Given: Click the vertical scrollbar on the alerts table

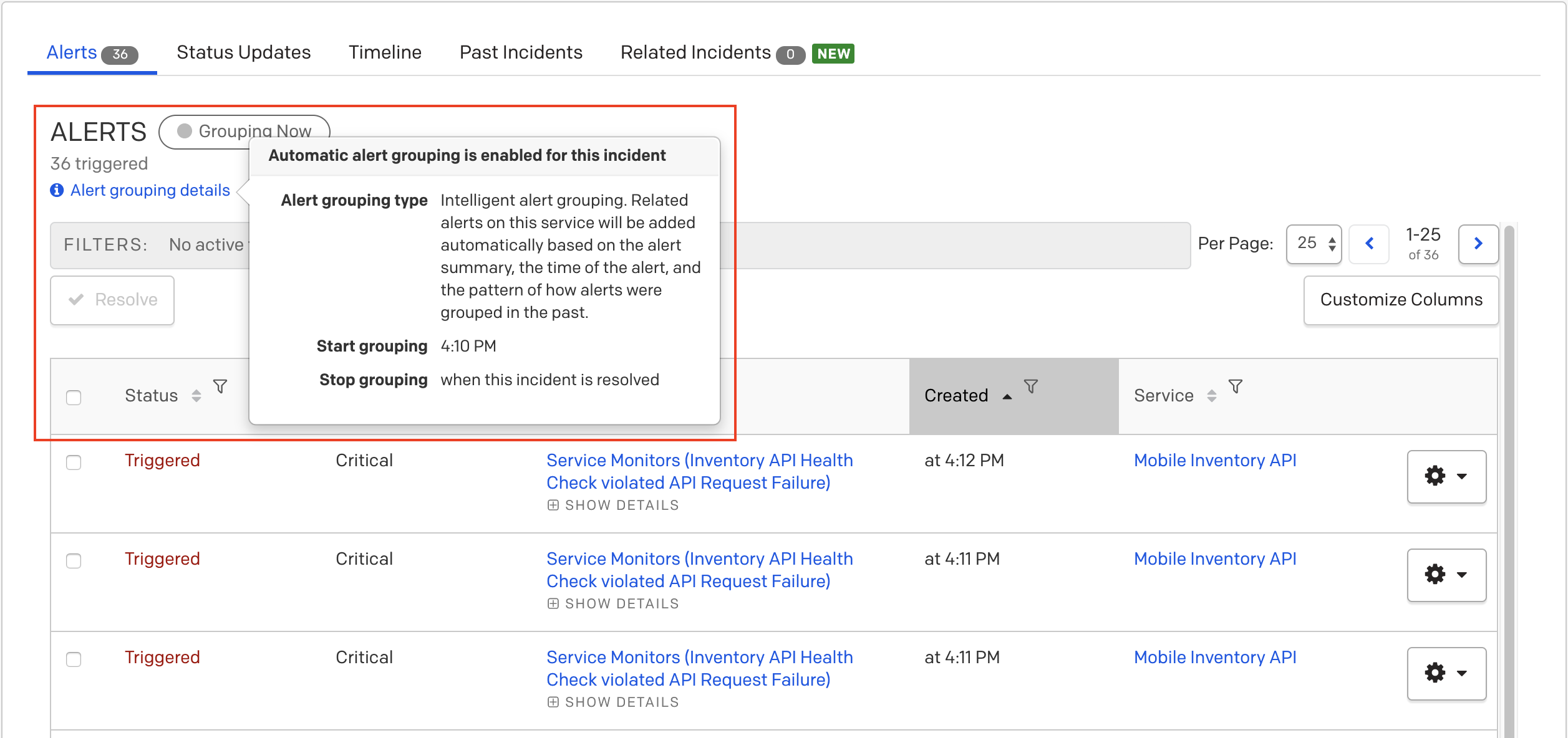Looking at the screenshot, I should click(x=1509, y=480).
